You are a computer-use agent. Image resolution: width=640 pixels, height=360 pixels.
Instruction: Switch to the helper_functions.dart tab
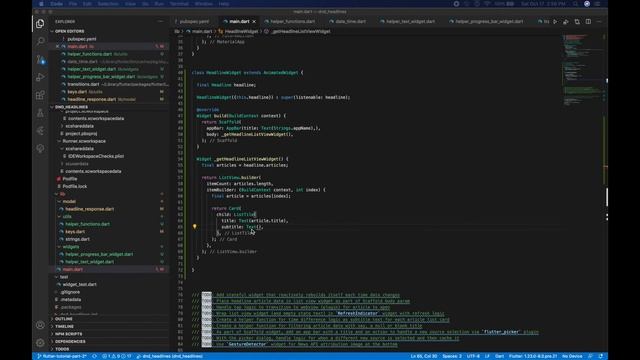pos(292,22)
